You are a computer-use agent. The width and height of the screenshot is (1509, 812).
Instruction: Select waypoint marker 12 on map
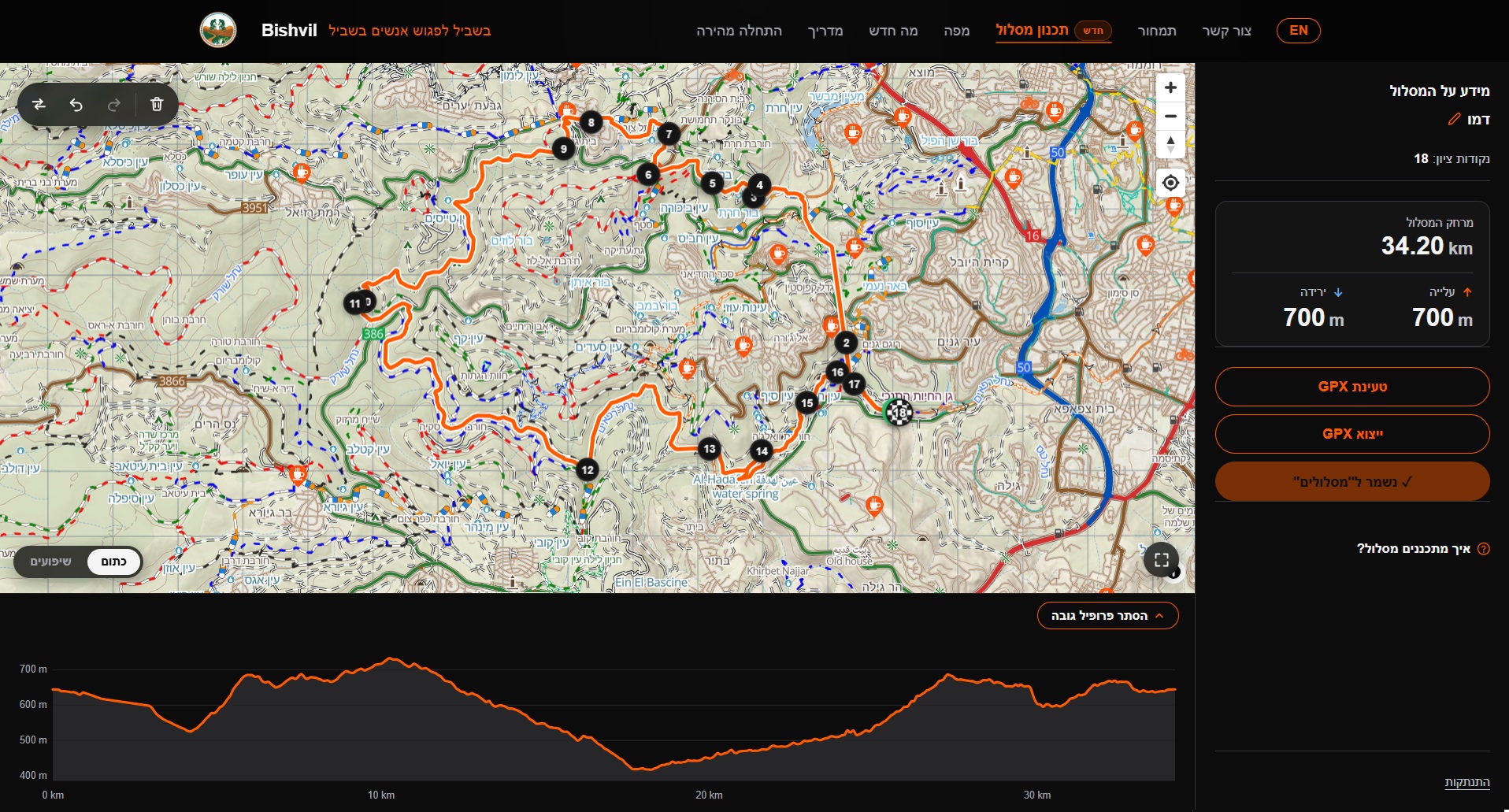point(588,469)
